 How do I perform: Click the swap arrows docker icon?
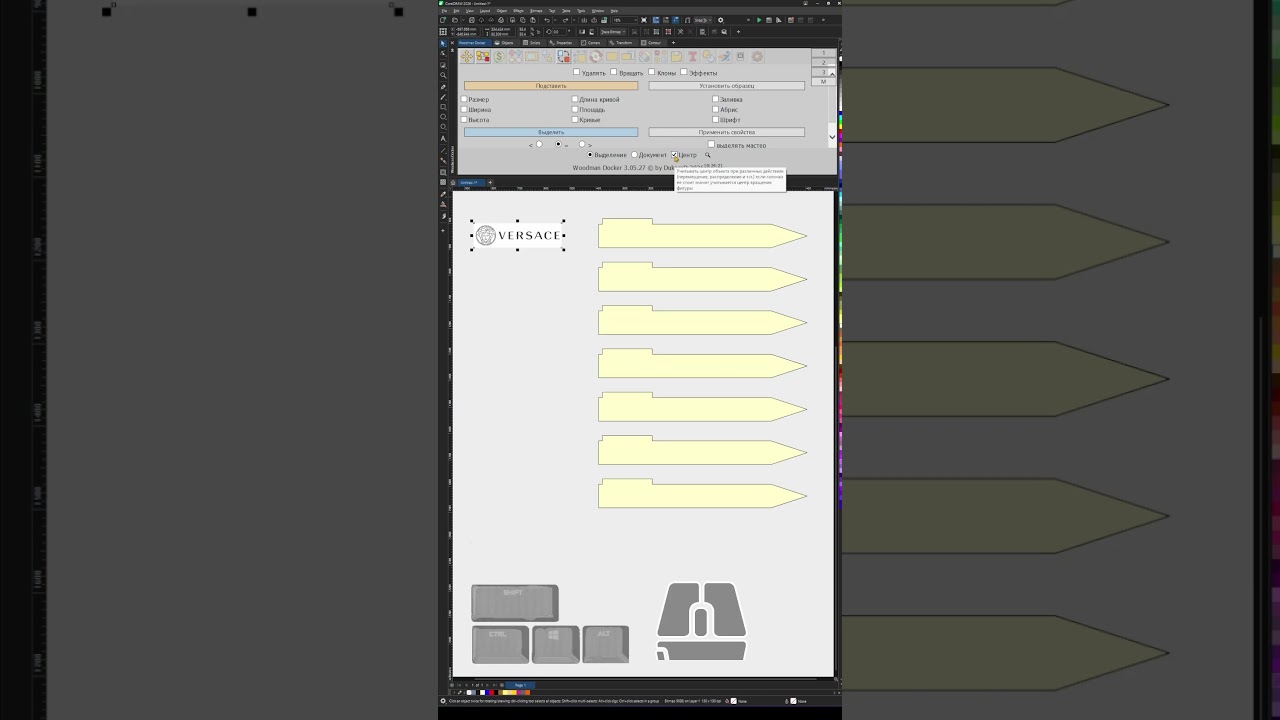[x=563, y=56]
